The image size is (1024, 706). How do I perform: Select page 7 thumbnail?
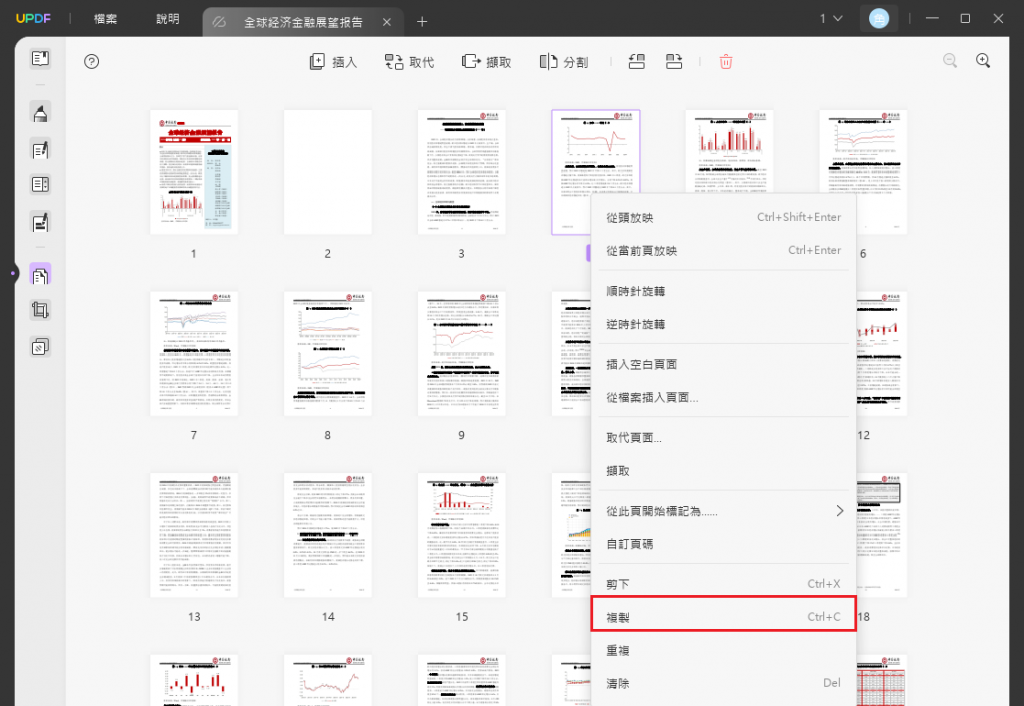194,353
